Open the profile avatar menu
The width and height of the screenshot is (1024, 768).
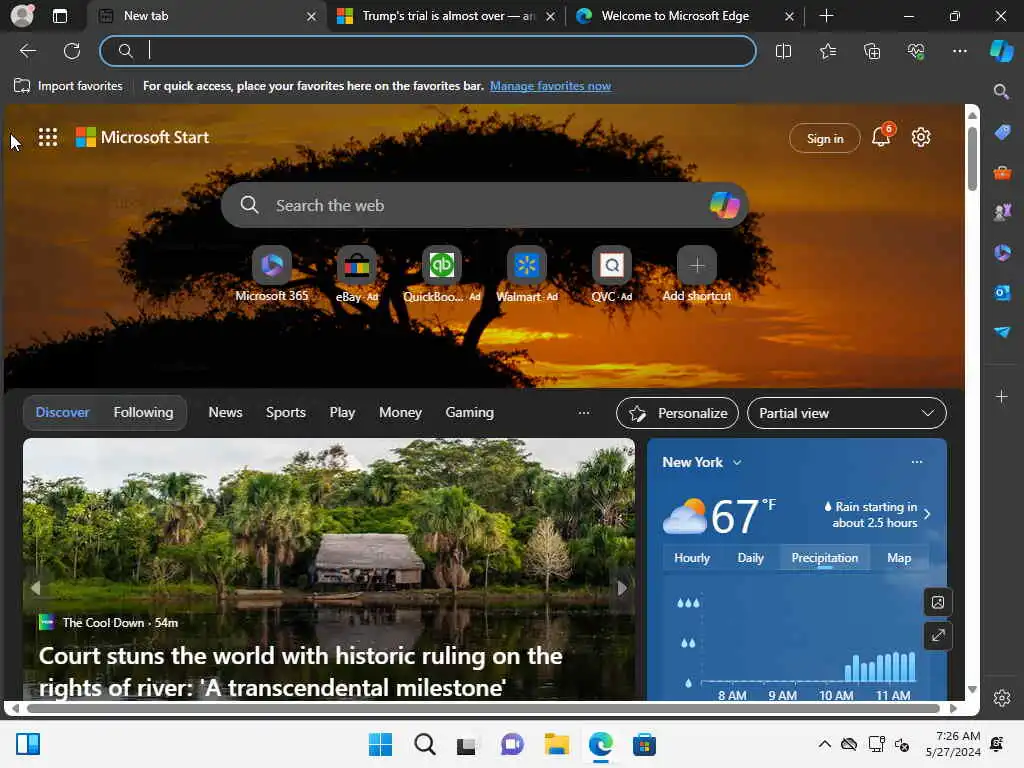pyautogui.click(x=22, y=16)
